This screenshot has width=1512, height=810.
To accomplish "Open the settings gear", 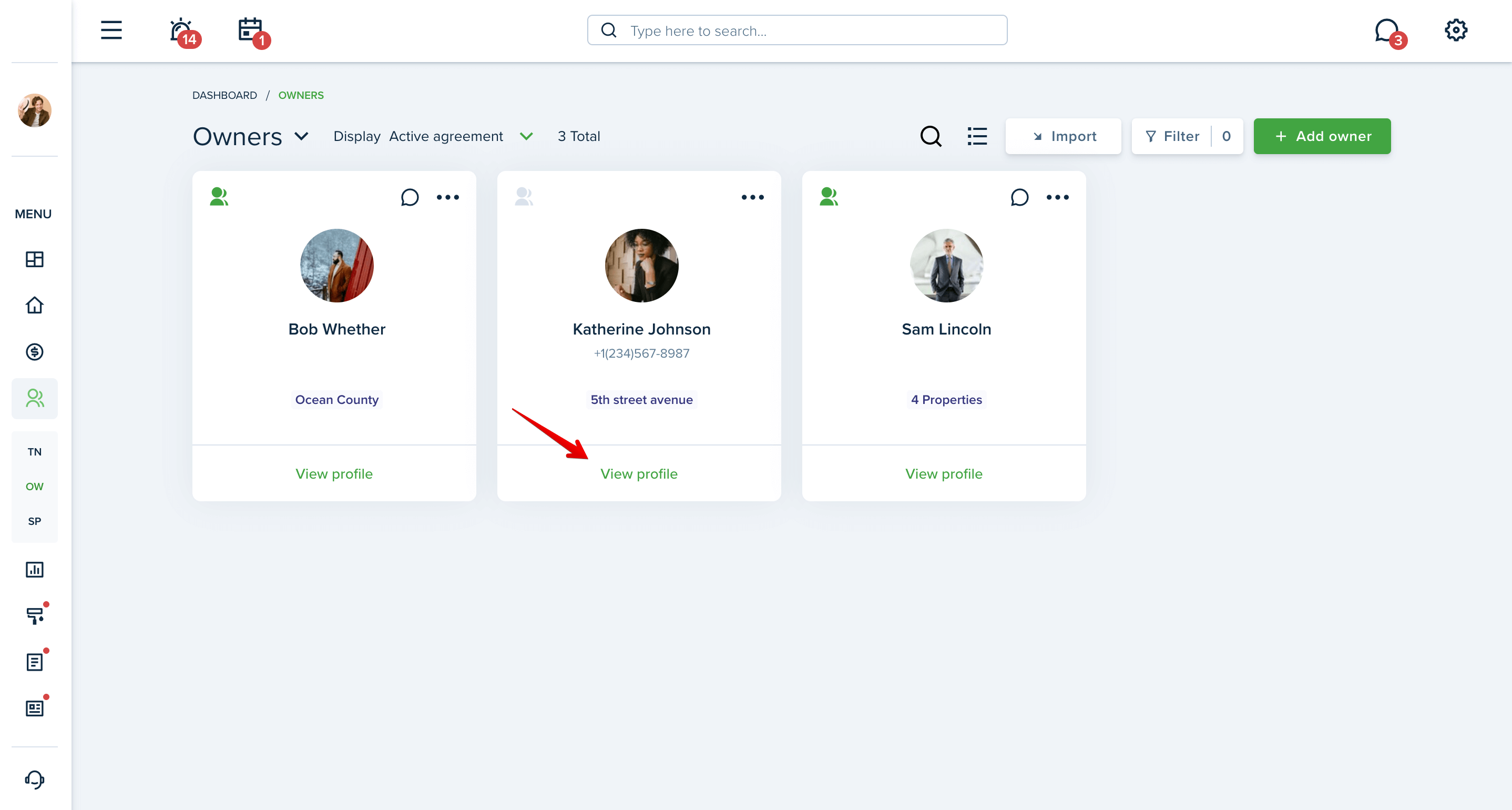I will [x=1456, y=30].
